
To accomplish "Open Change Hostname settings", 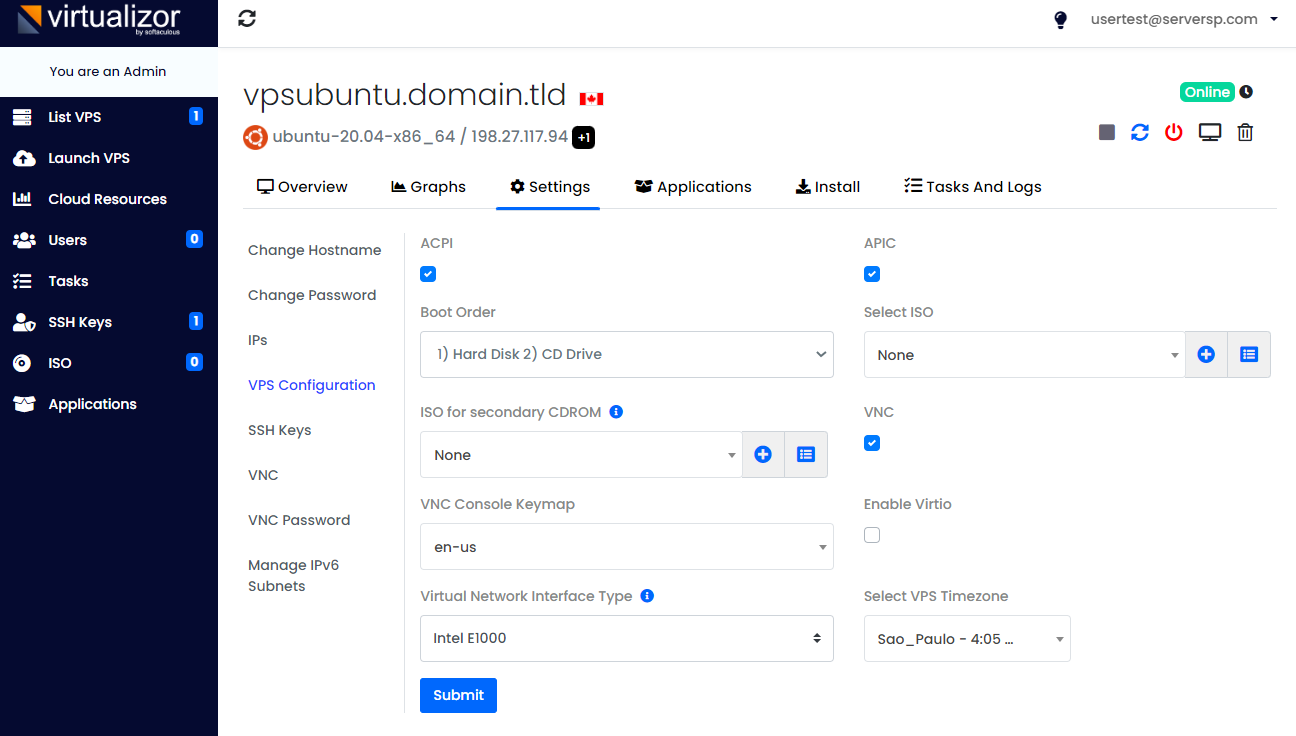I will [x=315, y=250].
